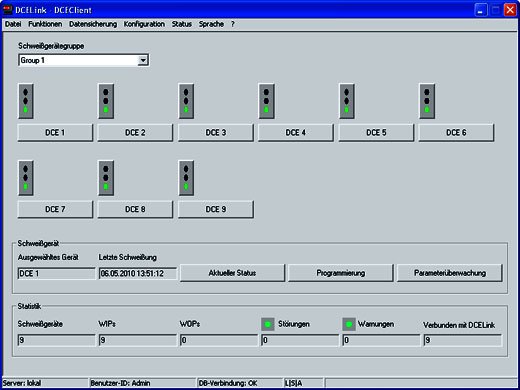Select the DCE 5 device button
The width and height of the screenshot is (520, 390).
tap(376, 133)
